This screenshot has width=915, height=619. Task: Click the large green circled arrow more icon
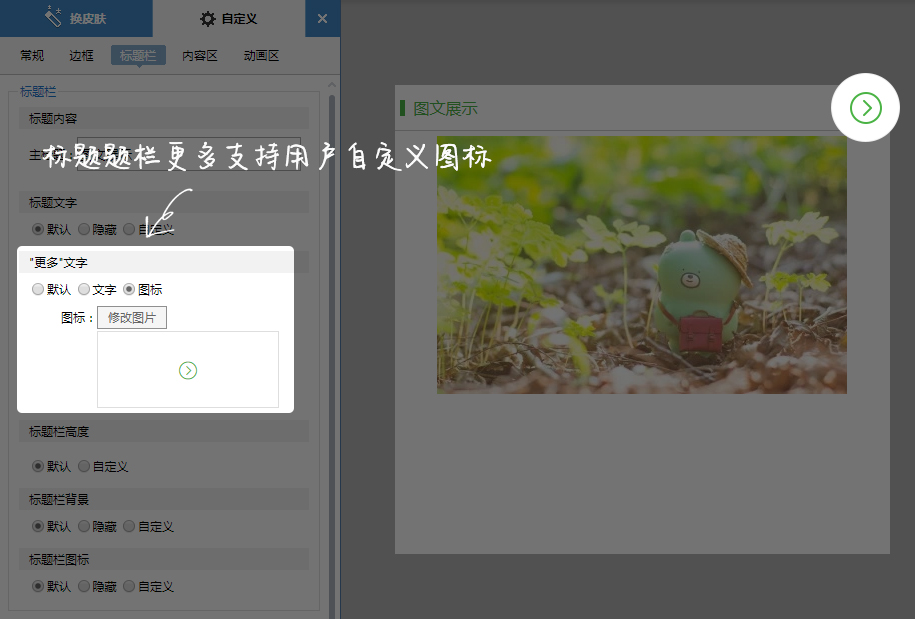point(865,108)
